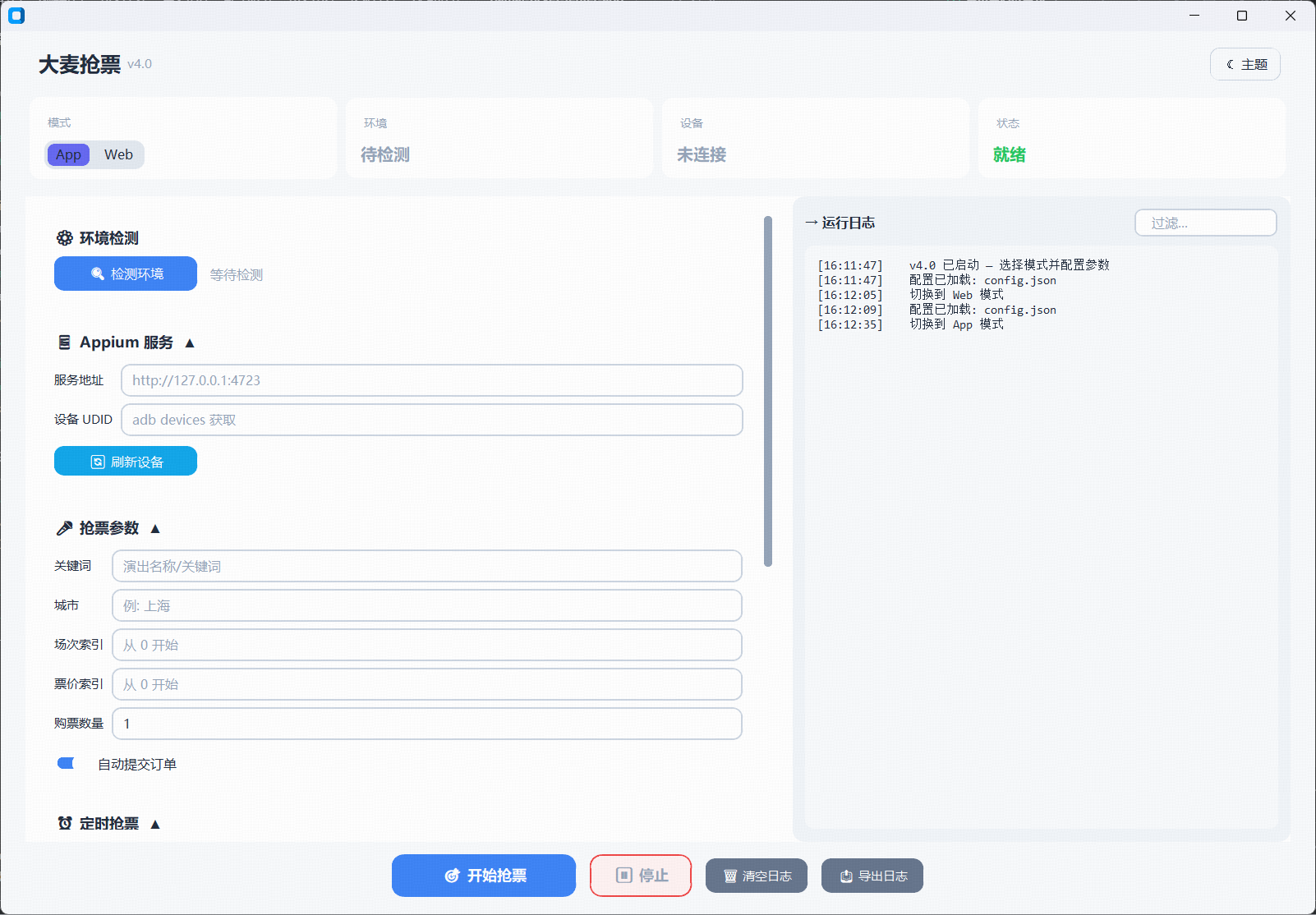Click the arrow icon beside 运行日志
This screenshot has width=1316, height=915.
[812, 223]
